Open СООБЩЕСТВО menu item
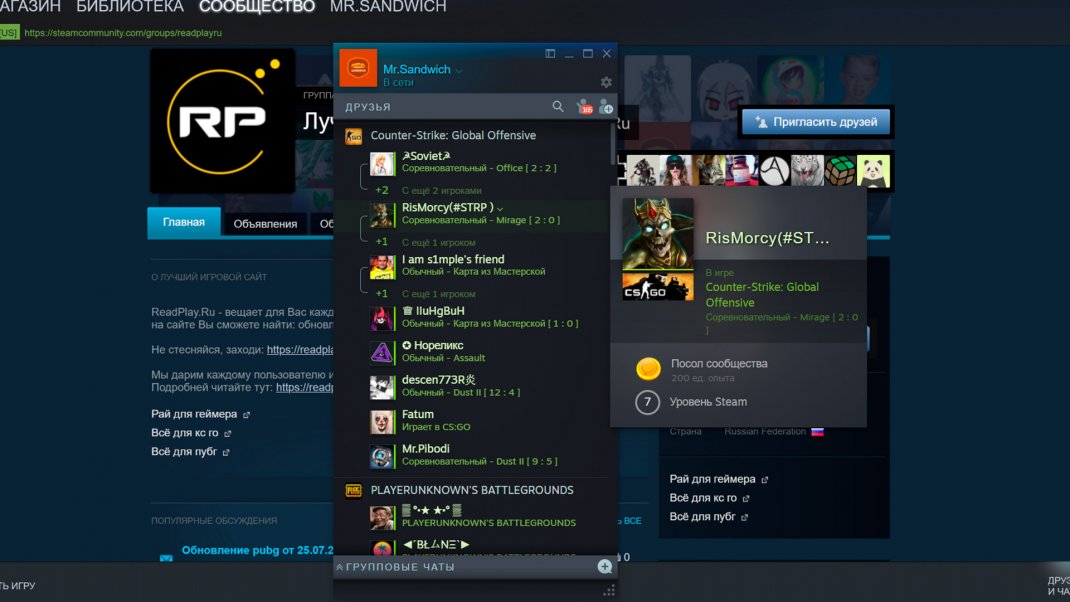Image resolution: width=1070 pixels, height=602 pixels. 257,7
